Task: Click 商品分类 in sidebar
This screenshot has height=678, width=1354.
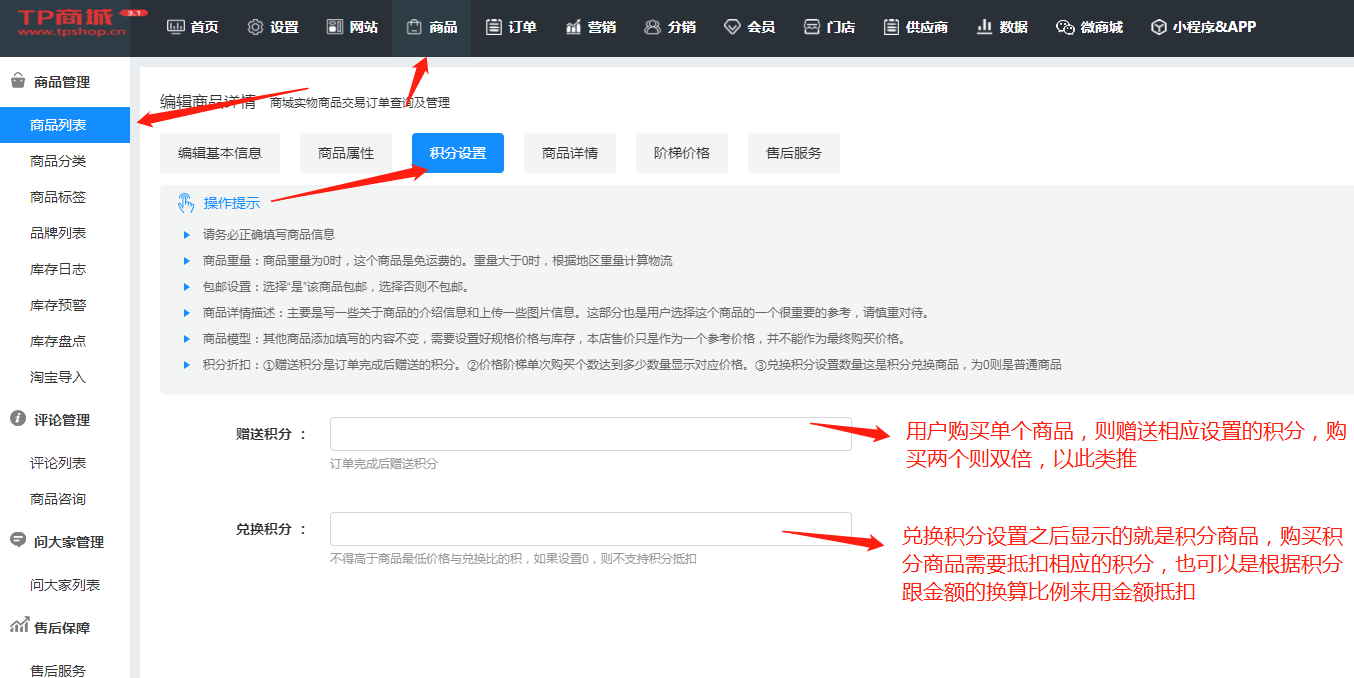Action: pos(58,161)
